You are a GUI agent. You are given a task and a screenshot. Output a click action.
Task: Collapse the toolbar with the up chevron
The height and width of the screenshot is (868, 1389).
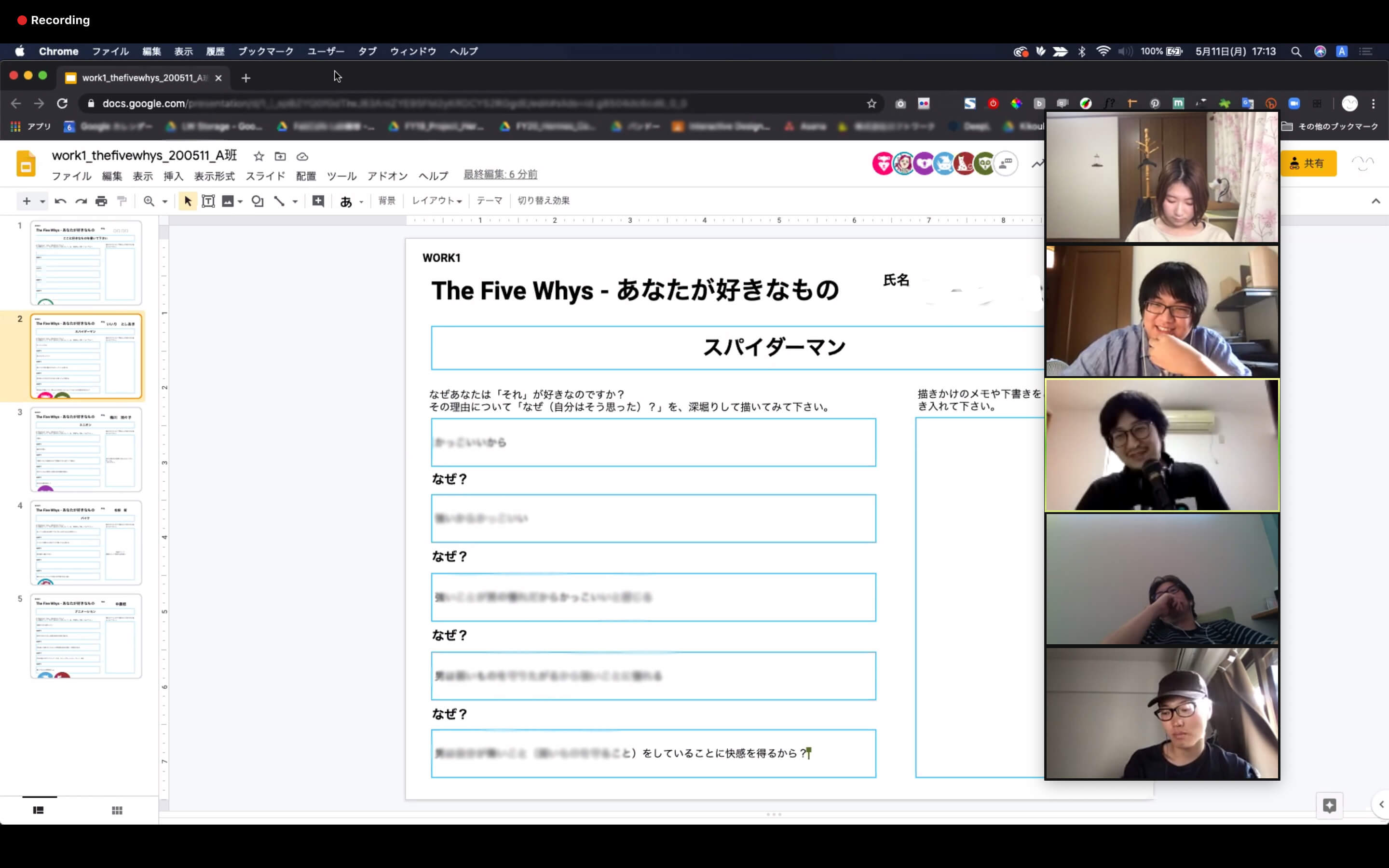coord(1375,201)
